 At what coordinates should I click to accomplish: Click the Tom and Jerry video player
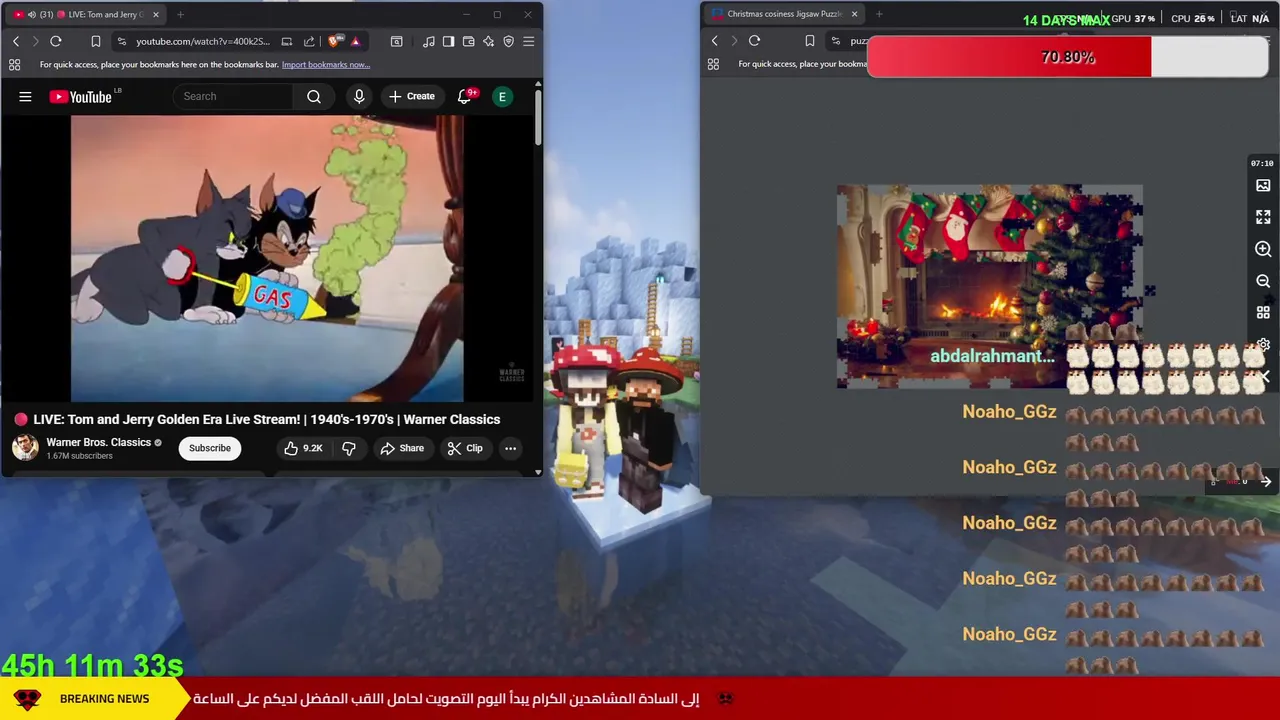click(267, 258)
